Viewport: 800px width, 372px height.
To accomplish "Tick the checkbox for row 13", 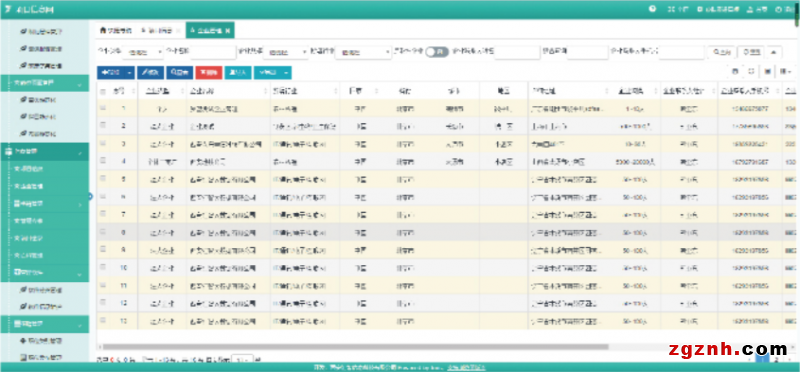I will 103,320.
